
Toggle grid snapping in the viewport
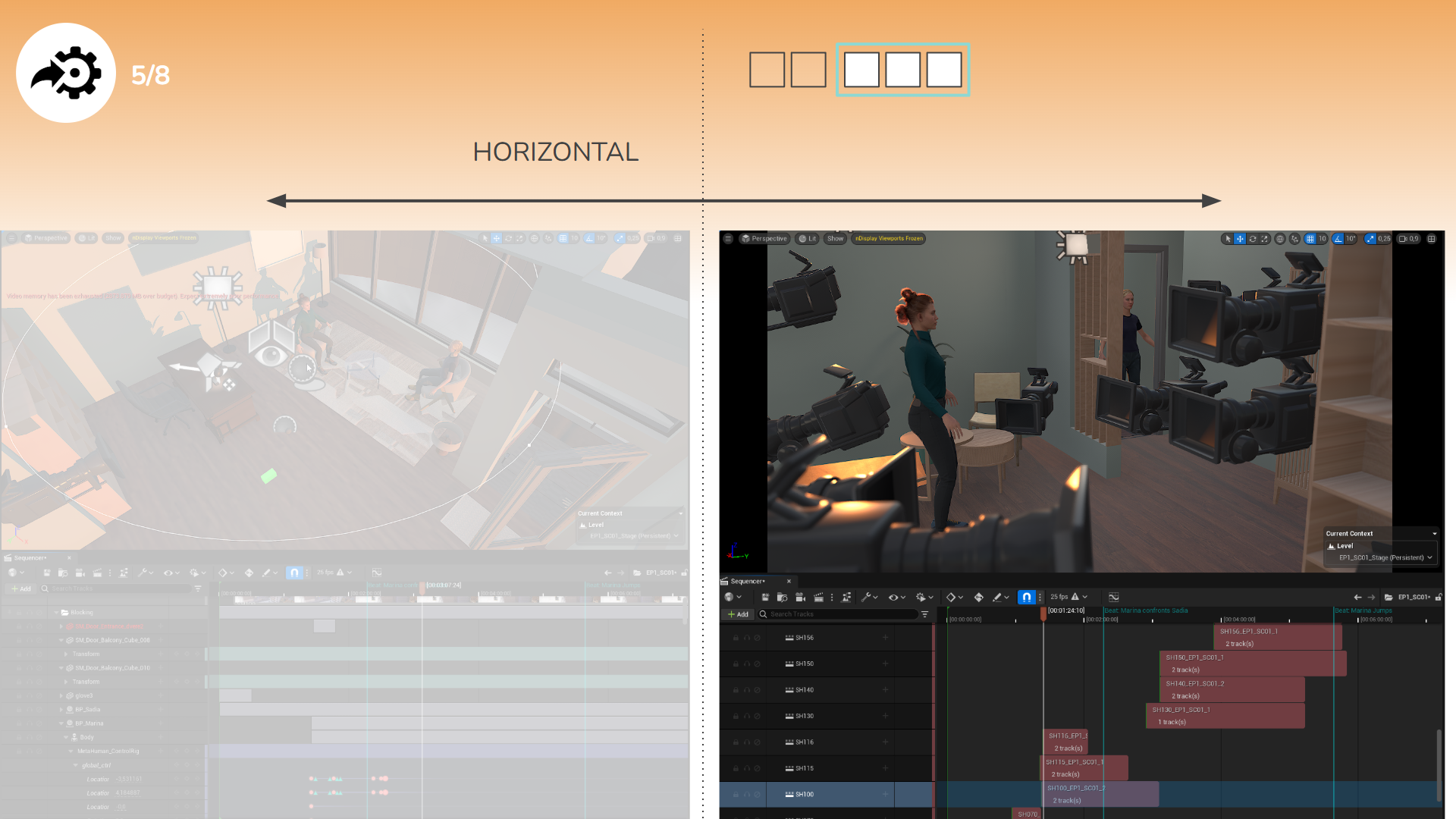tap(1310, 238)
